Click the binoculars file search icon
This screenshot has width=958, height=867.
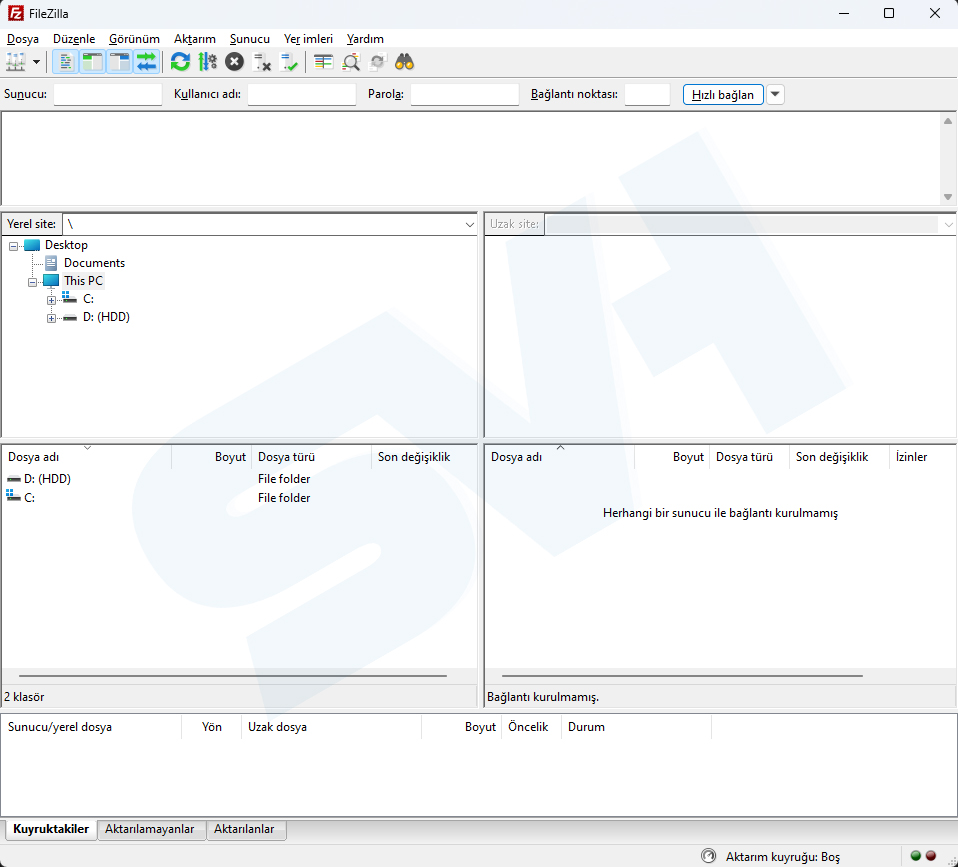[404, 62]
